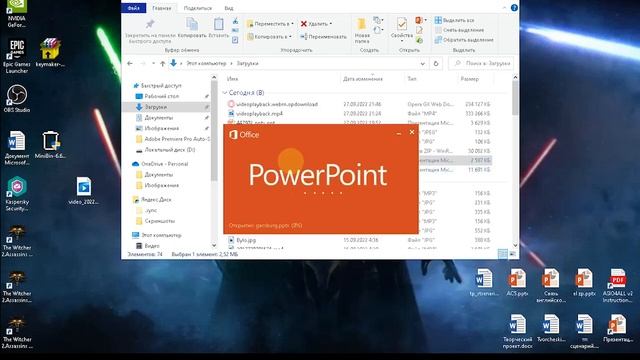Select OneDrive - Personal in navigation pane
The width and height of the screenshot is (640, 360).
[x=160, y=164]
